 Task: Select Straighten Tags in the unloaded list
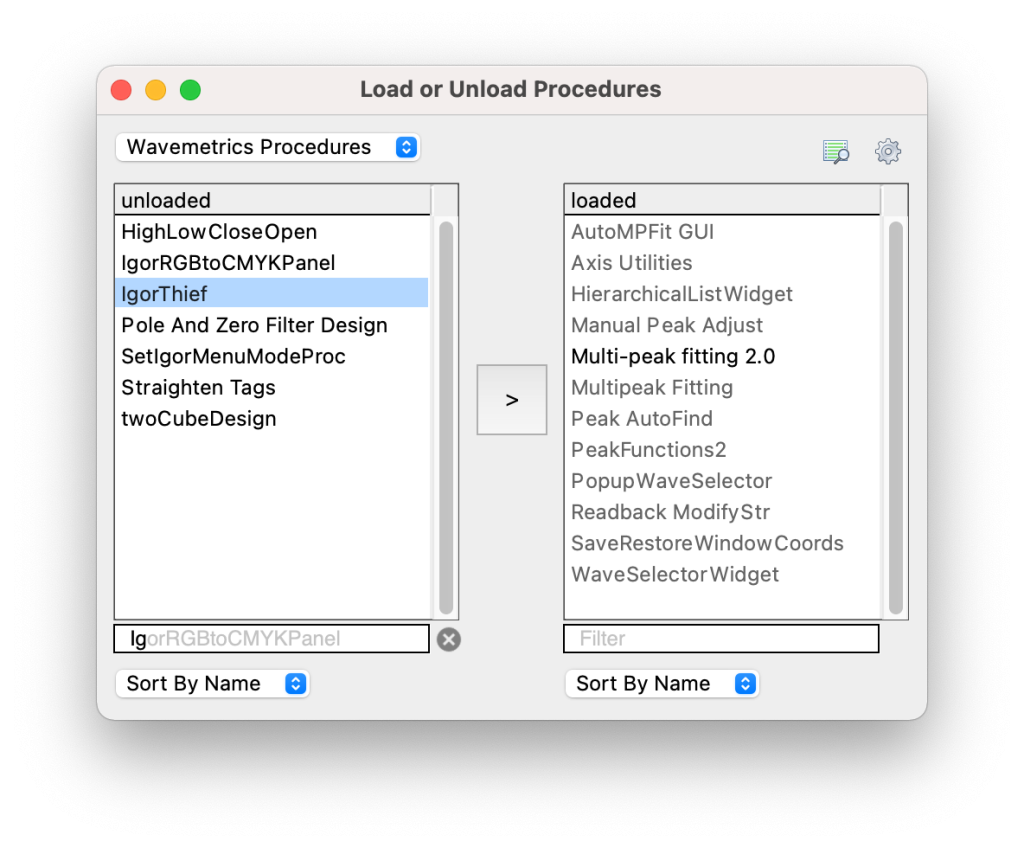point(272,387)
